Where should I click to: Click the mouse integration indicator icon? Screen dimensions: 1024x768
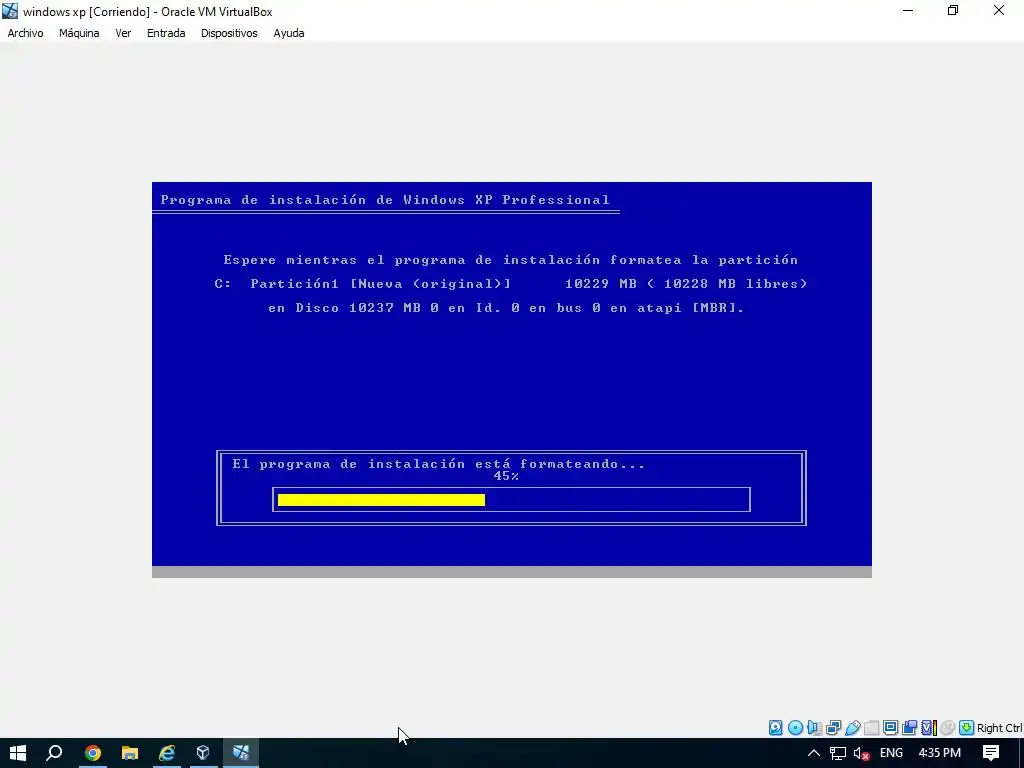point(948,728)
